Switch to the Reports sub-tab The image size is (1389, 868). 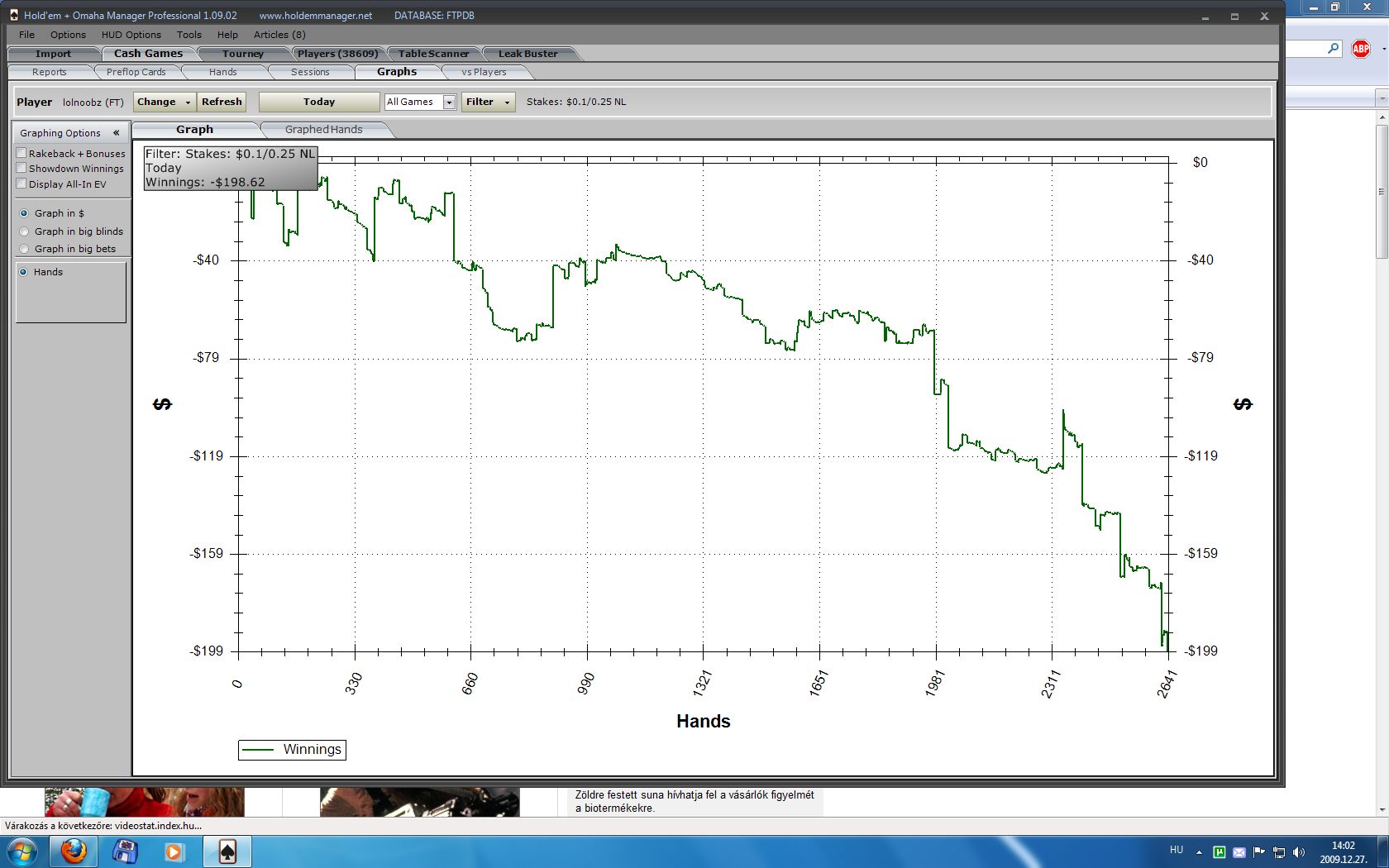point(50,72)
